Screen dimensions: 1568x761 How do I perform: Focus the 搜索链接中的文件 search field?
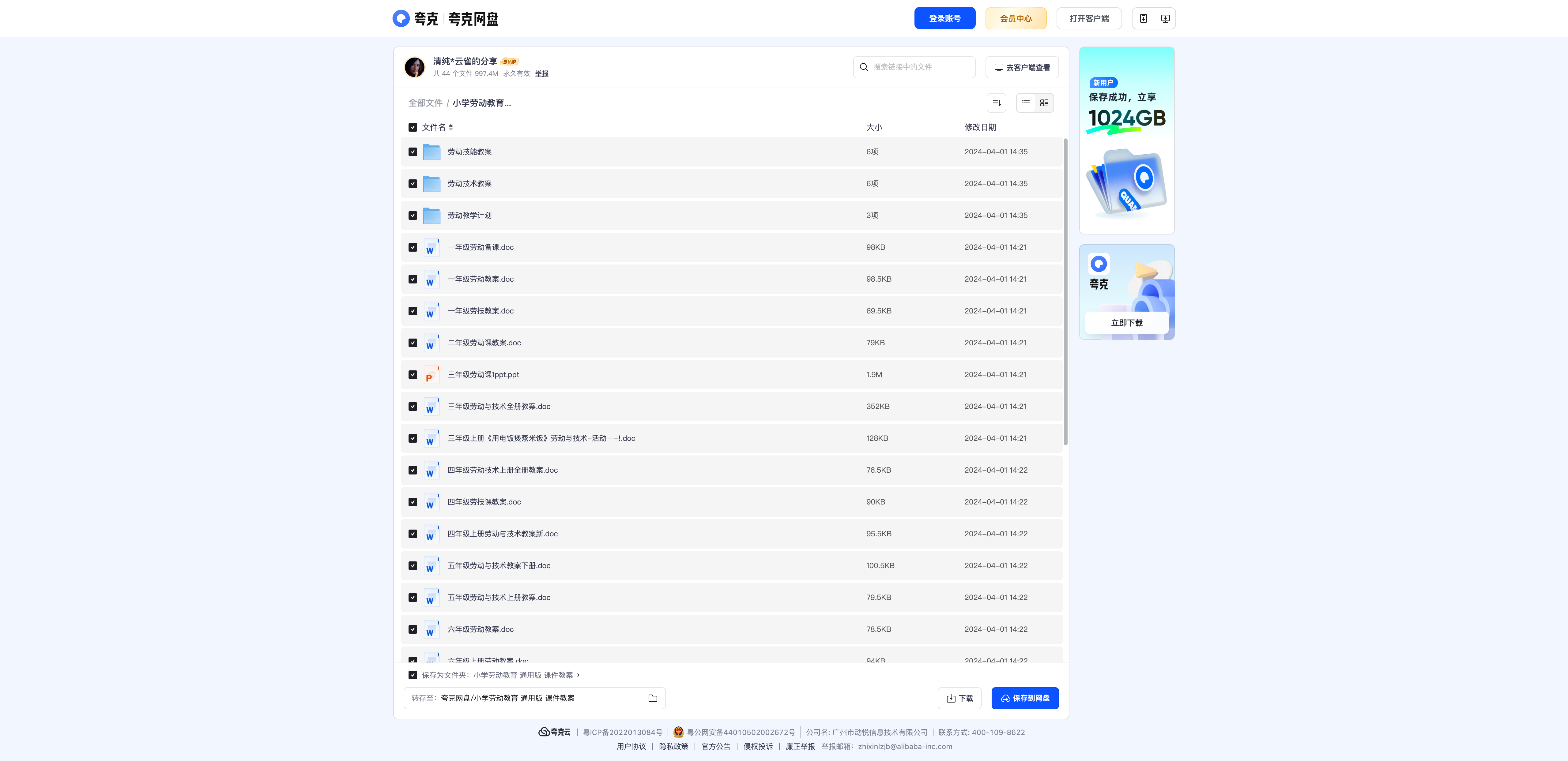914,68
